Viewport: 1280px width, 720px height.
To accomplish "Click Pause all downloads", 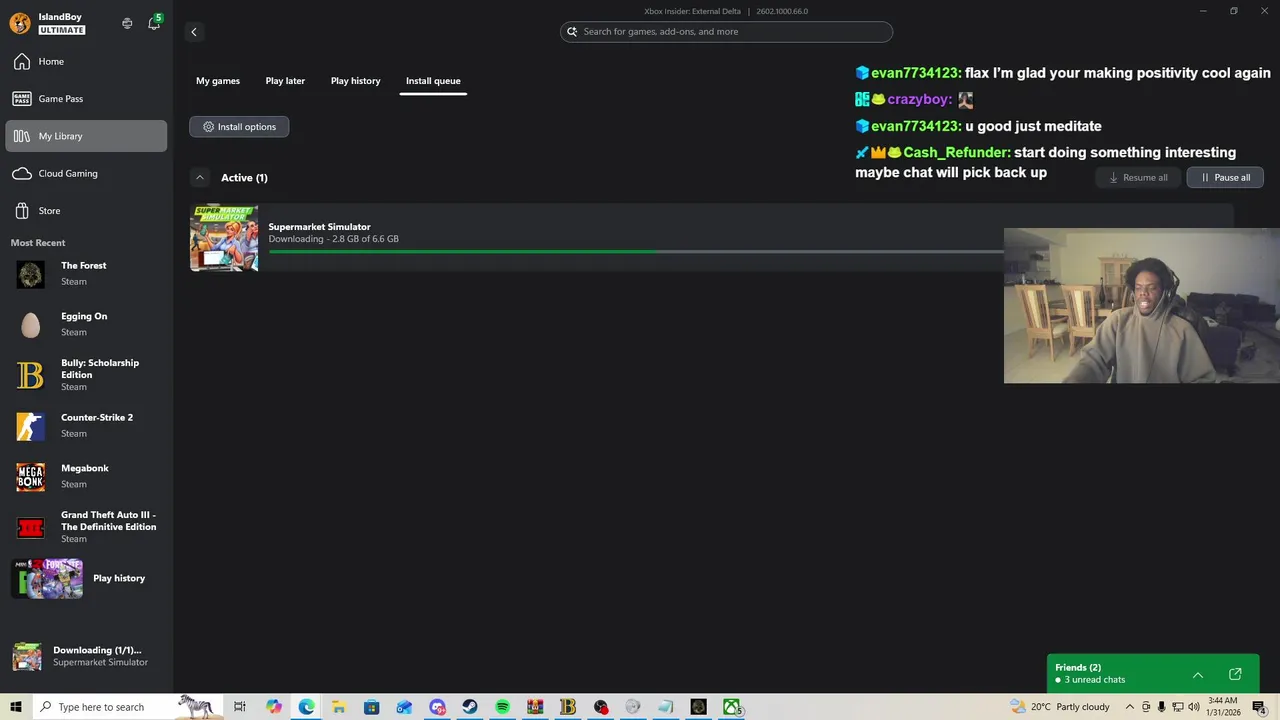I will (x=1225, y=178).
